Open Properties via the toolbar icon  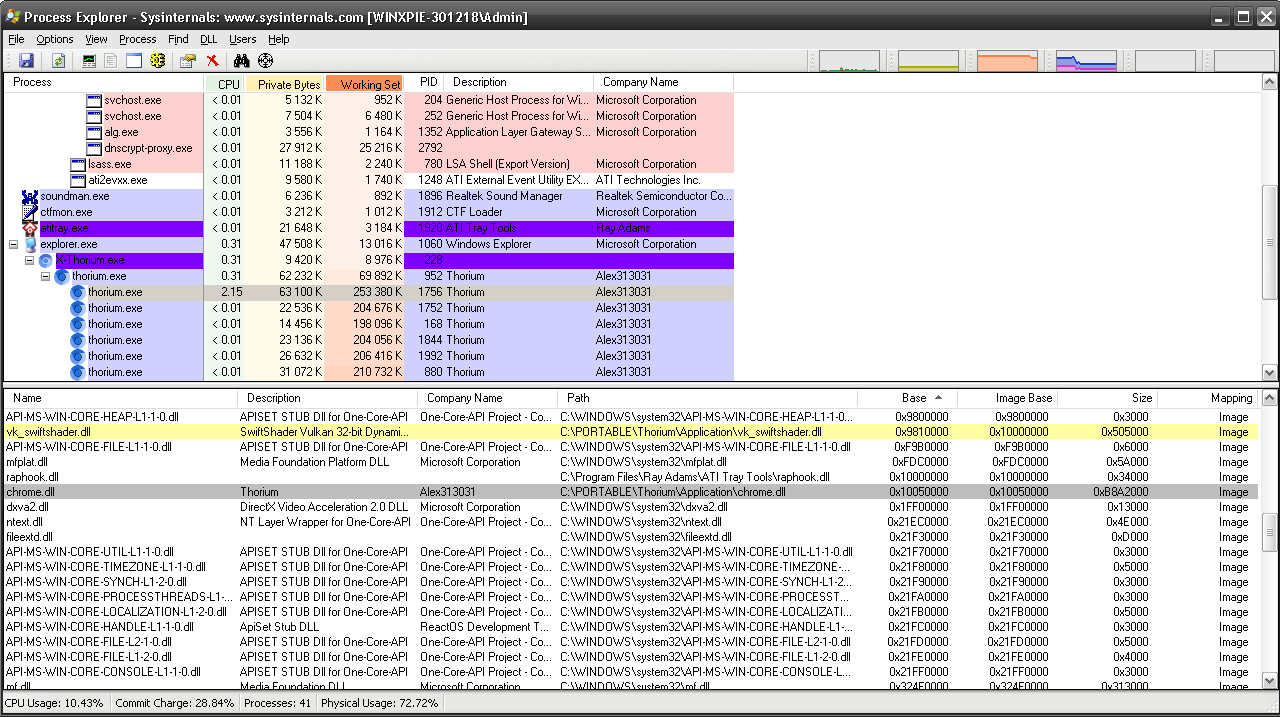(x=187, y=61)
